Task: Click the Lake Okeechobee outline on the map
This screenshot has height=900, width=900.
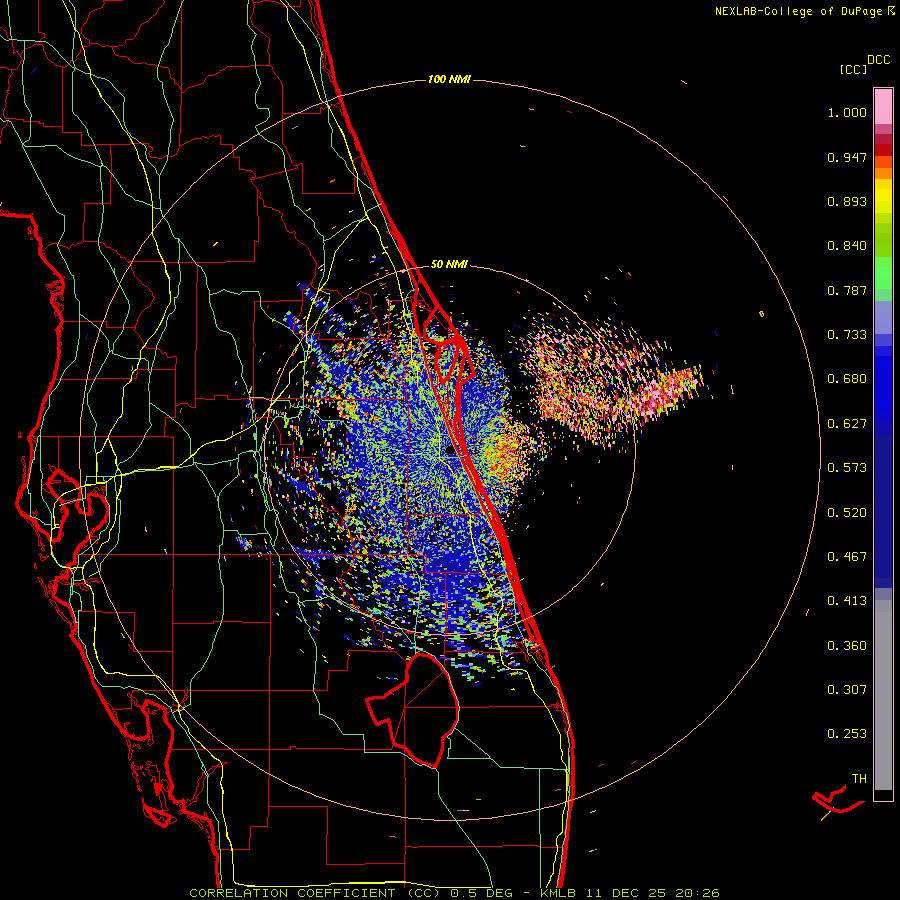Action: [x=413, y=710]
